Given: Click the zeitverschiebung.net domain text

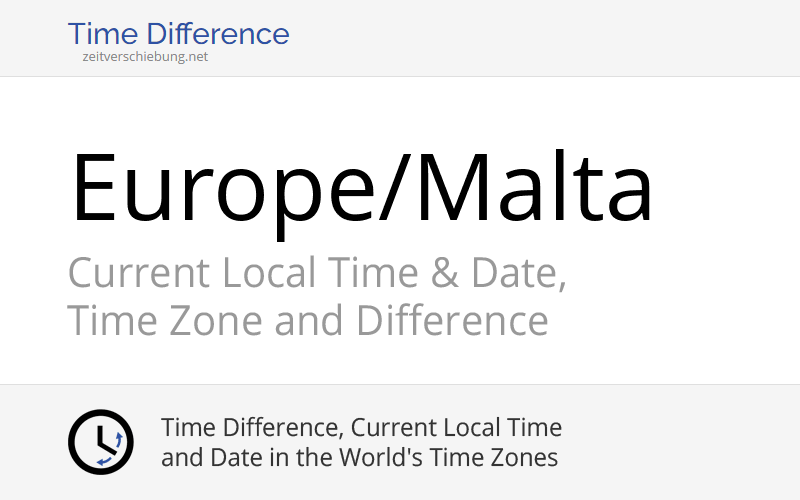Looking at the screenshot, I should tap(146, 57).
